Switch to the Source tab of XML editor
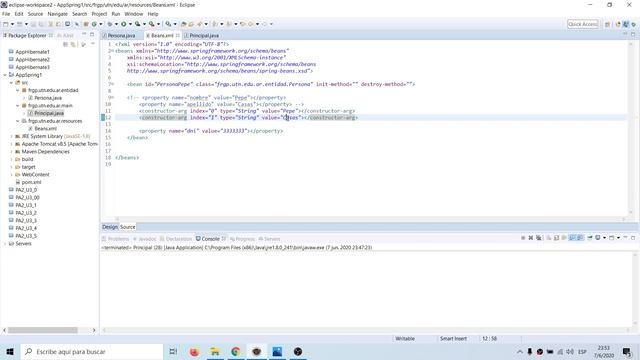640x360 pixels. 127,227
